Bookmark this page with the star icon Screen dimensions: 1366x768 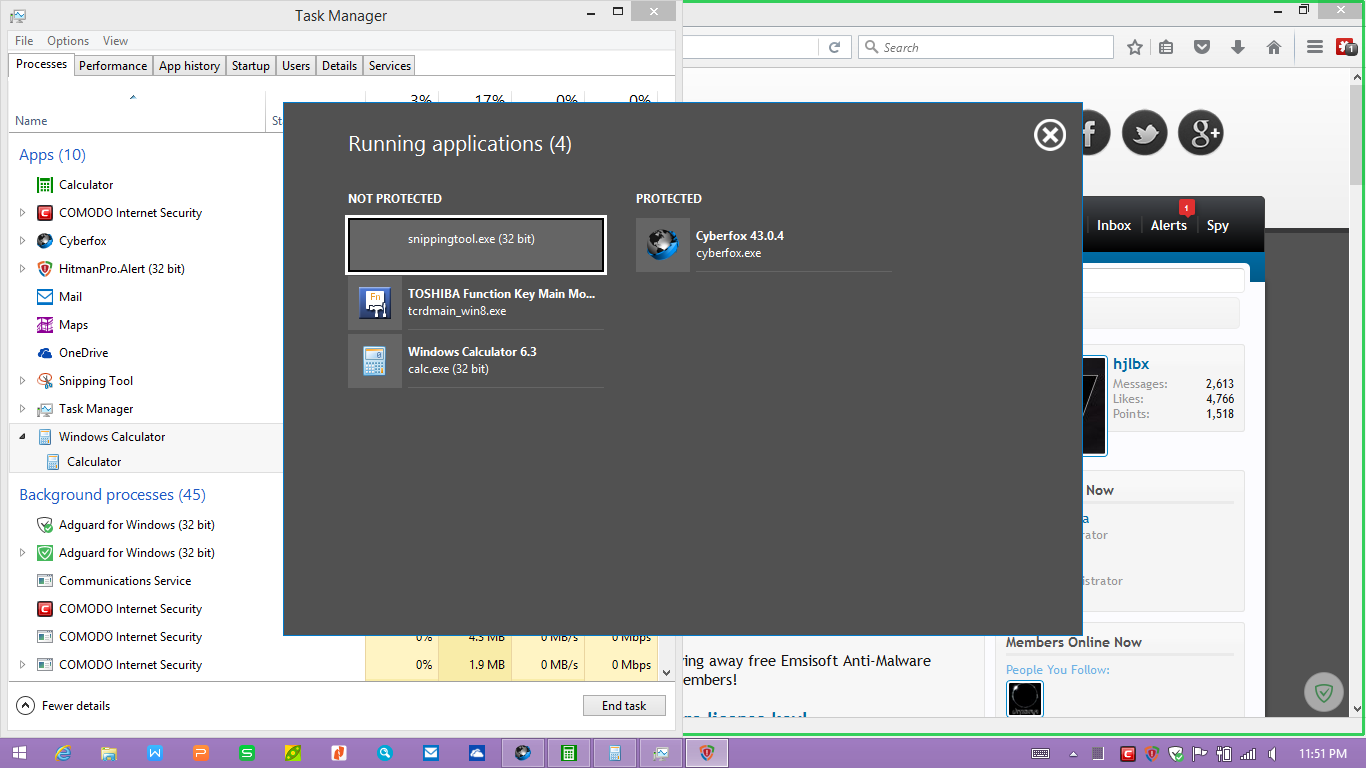[x=1135, y=47]
